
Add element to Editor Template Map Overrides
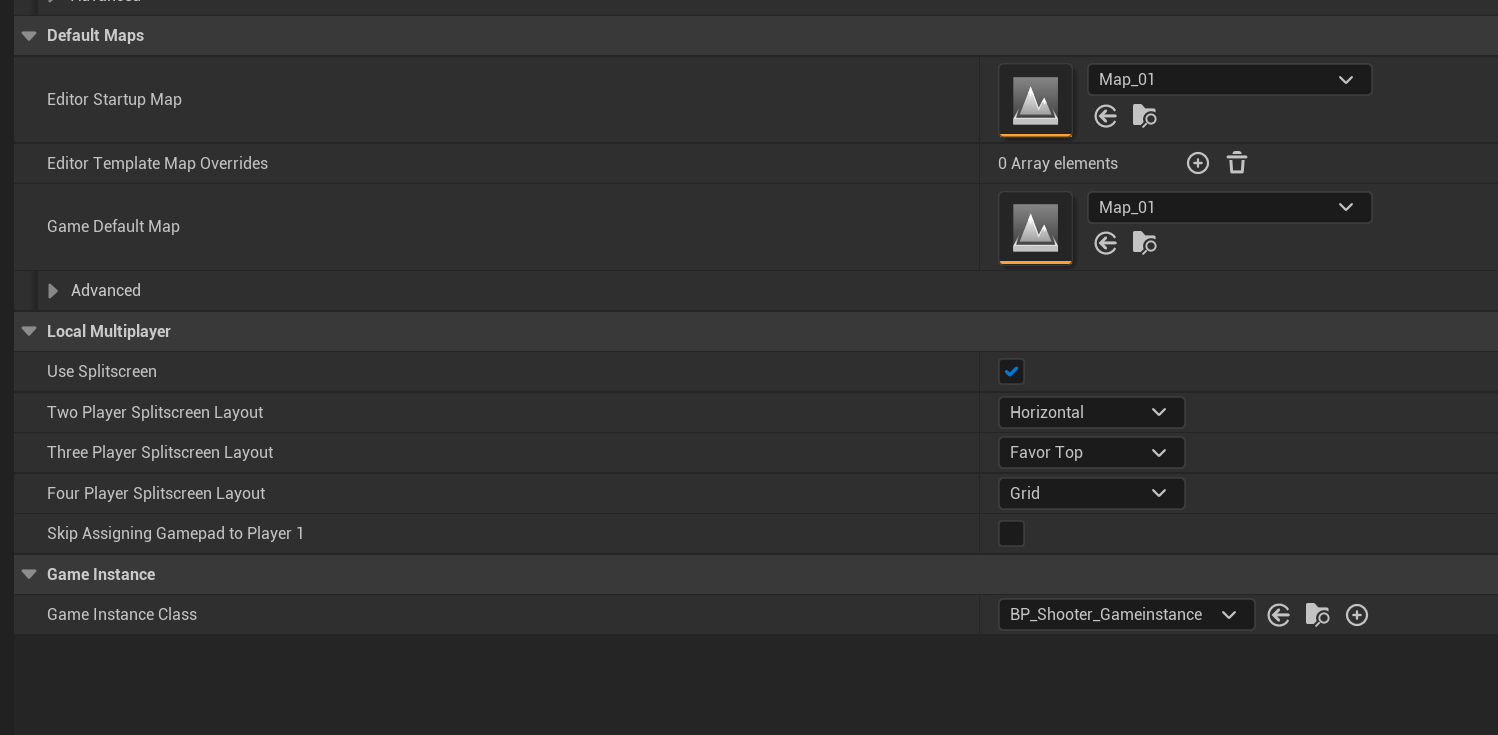coord(1197,163)
